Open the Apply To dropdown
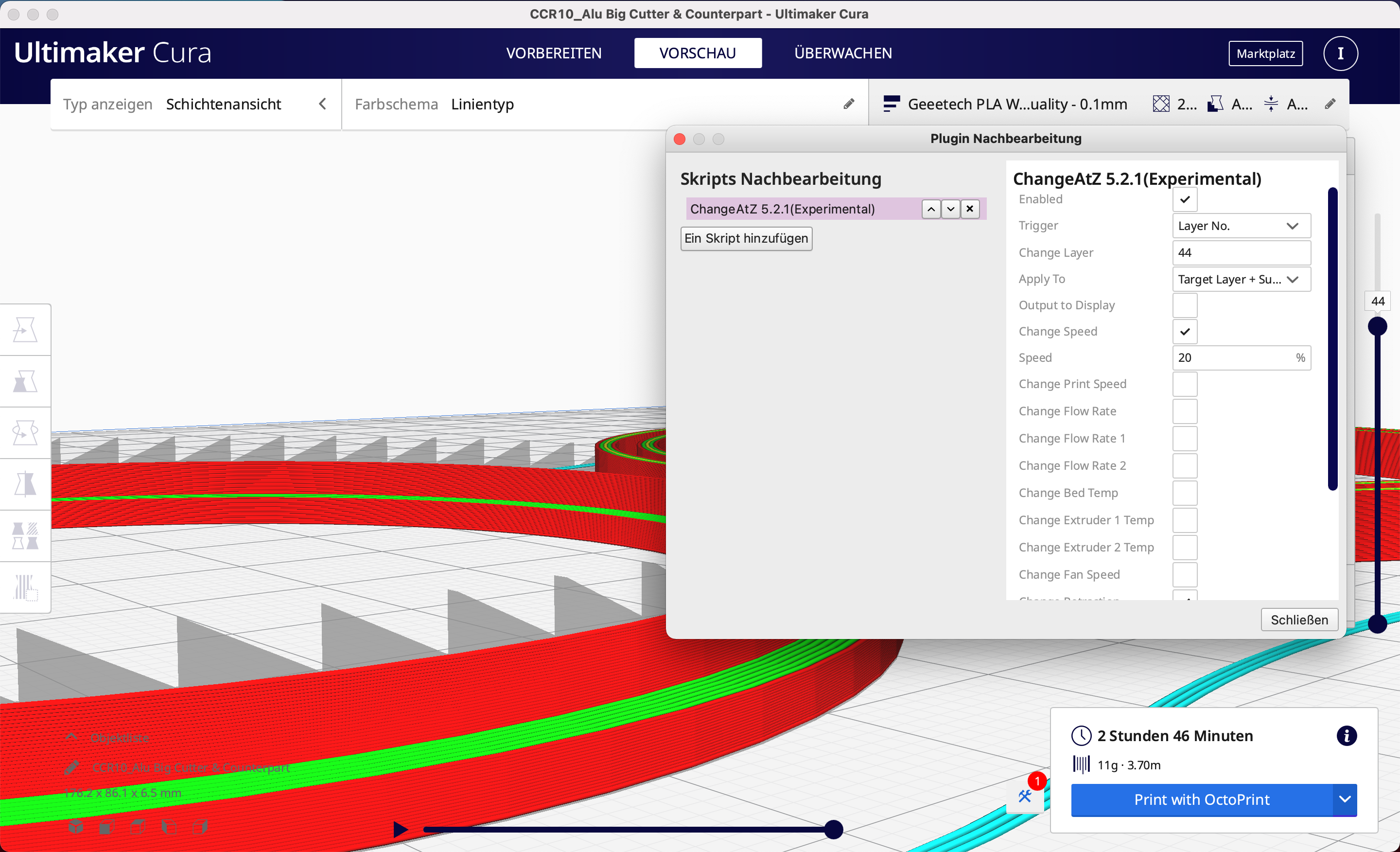This screenshot has height=852, width=1400. (x=1241, y=279)
